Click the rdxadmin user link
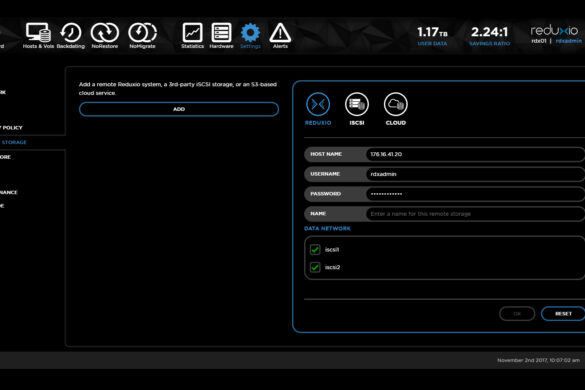The height and width of the screenshot is (390, 585). click(x=568, y=41)
